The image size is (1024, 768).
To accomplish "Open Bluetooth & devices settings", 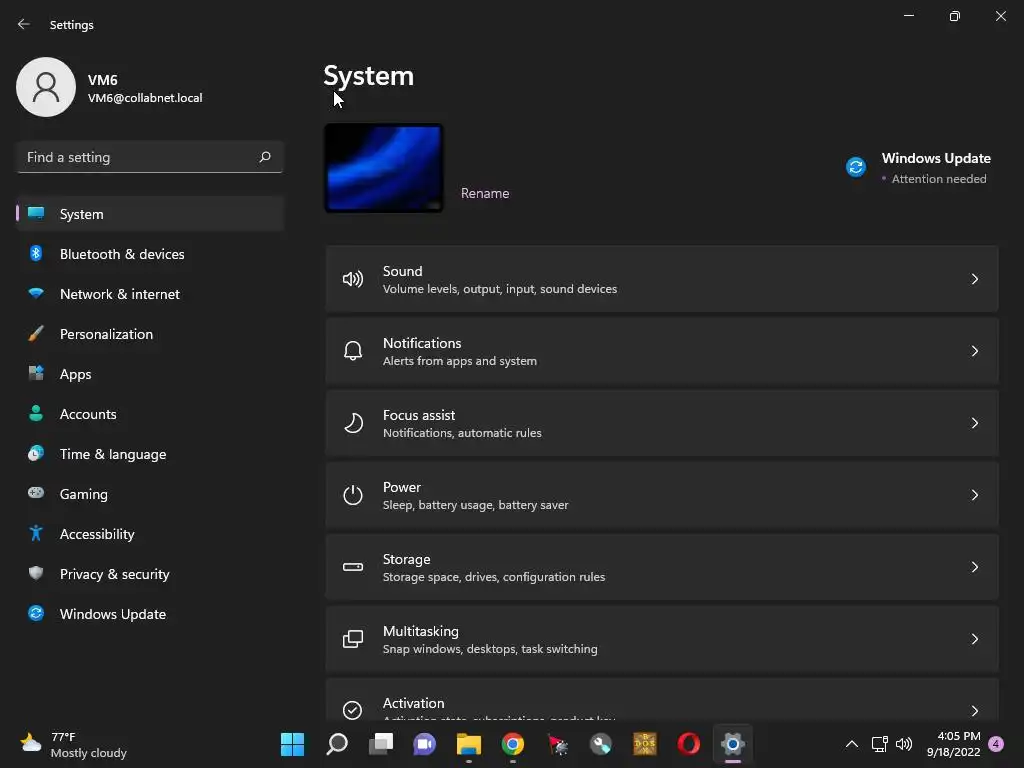I will click(150, 254).
